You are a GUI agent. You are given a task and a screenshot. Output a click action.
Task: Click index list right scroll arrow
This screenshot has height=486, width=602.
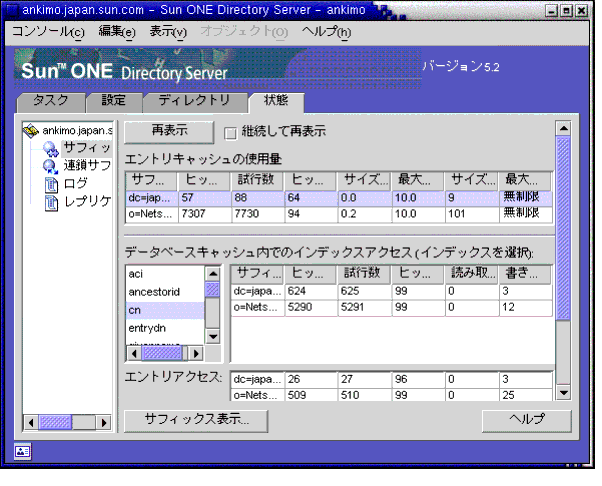196,353
